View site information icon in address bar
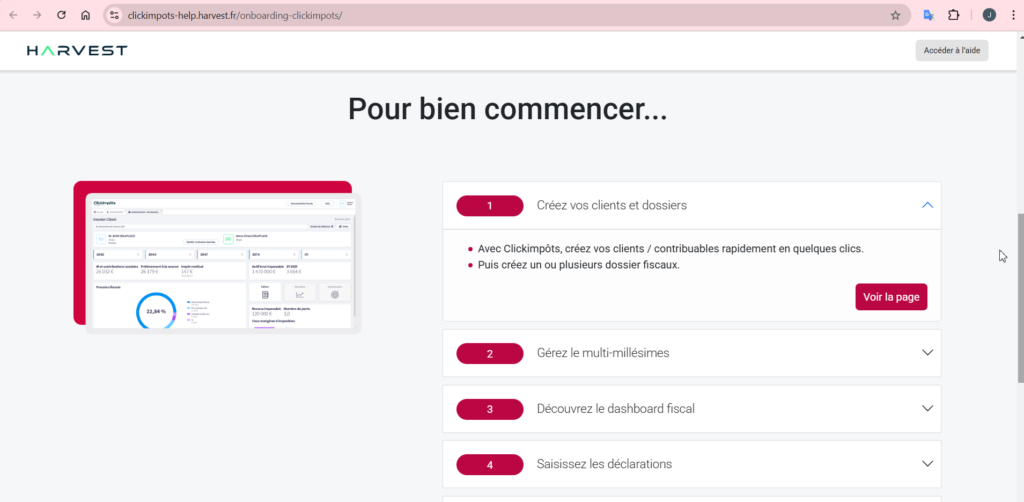This screenshot has height=502, width=1024. tap(114, 15)
